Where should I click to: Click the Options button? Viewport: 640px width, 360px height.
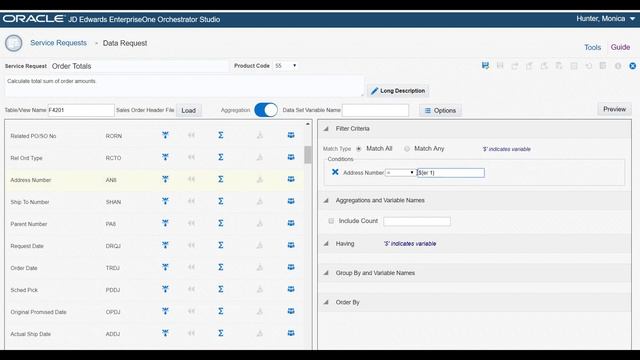click(440, 110)
